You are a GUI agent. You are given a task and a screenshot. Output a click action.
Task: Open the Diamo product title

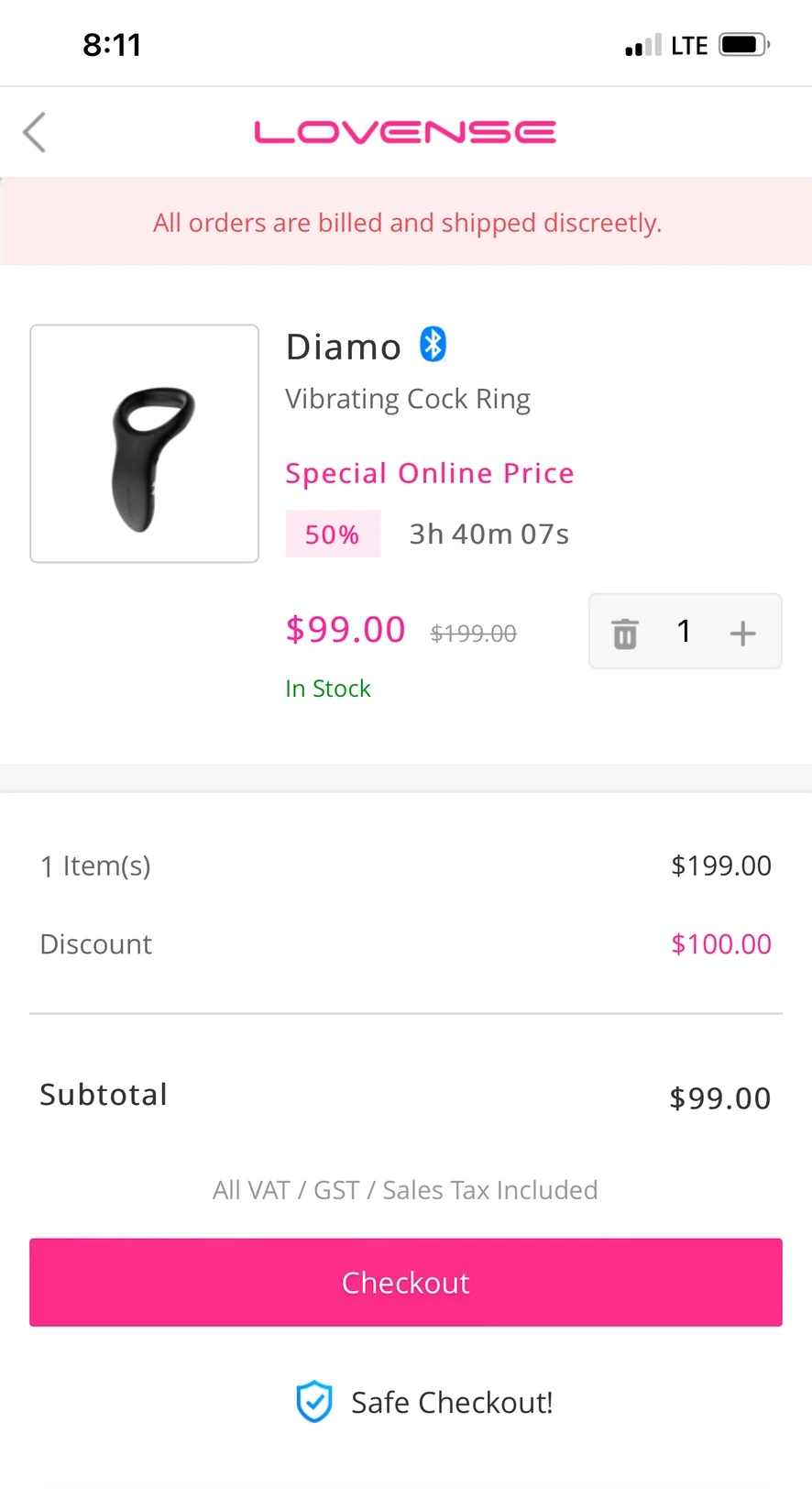click(x=344, y=347)
